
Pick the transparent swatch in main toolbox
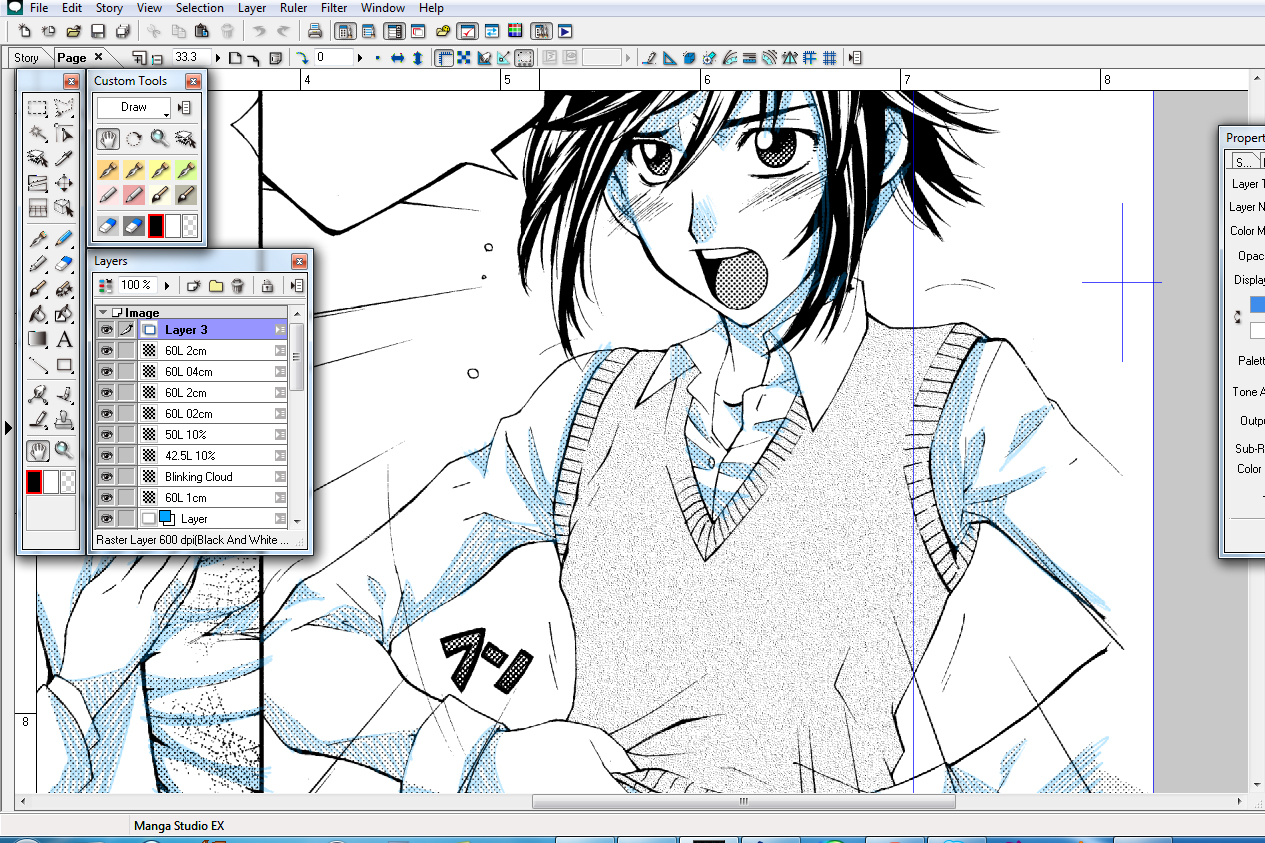[x=68, y=482]
